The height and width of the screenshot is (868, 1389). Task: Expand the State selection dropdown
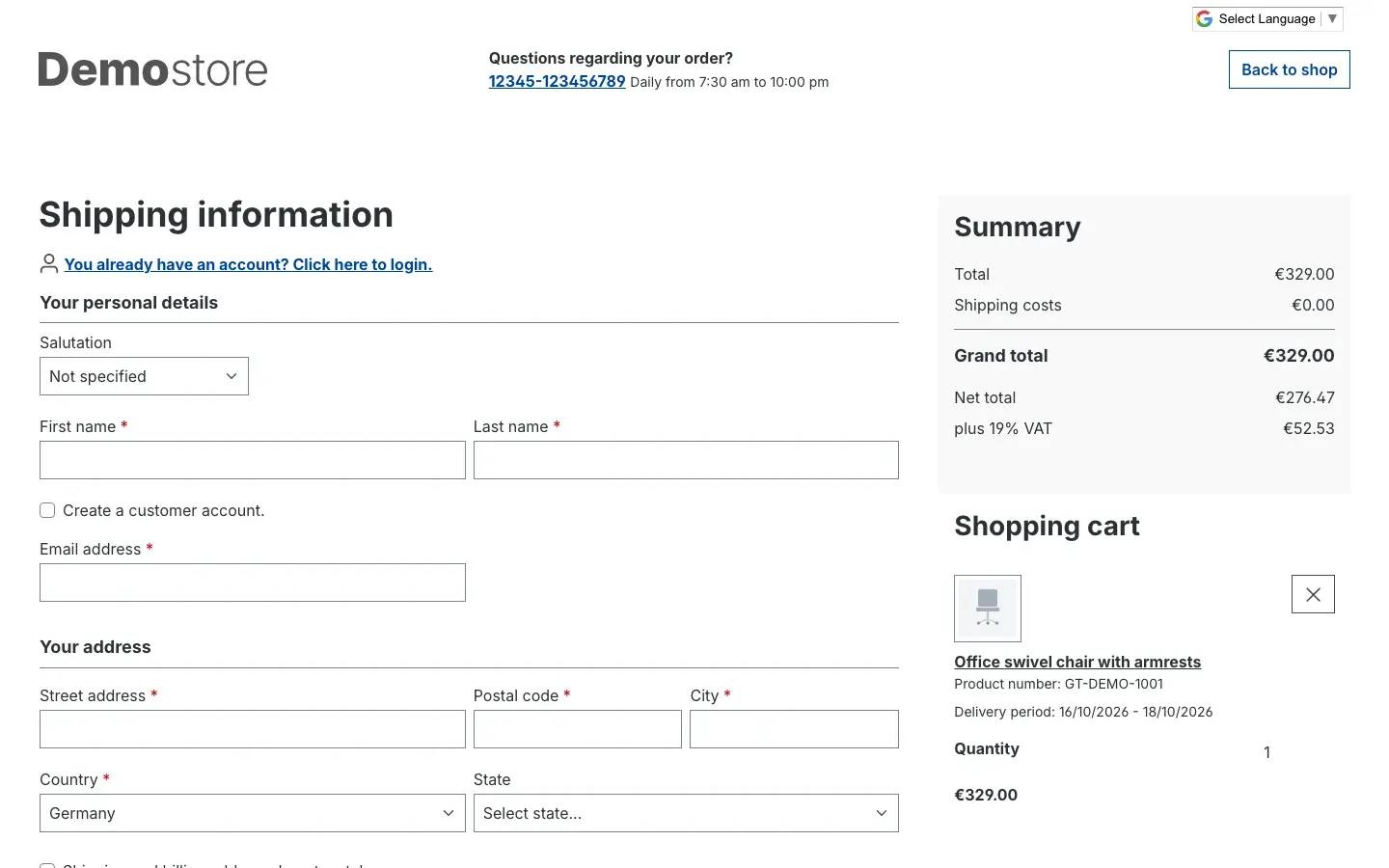[x=686, y=813]
